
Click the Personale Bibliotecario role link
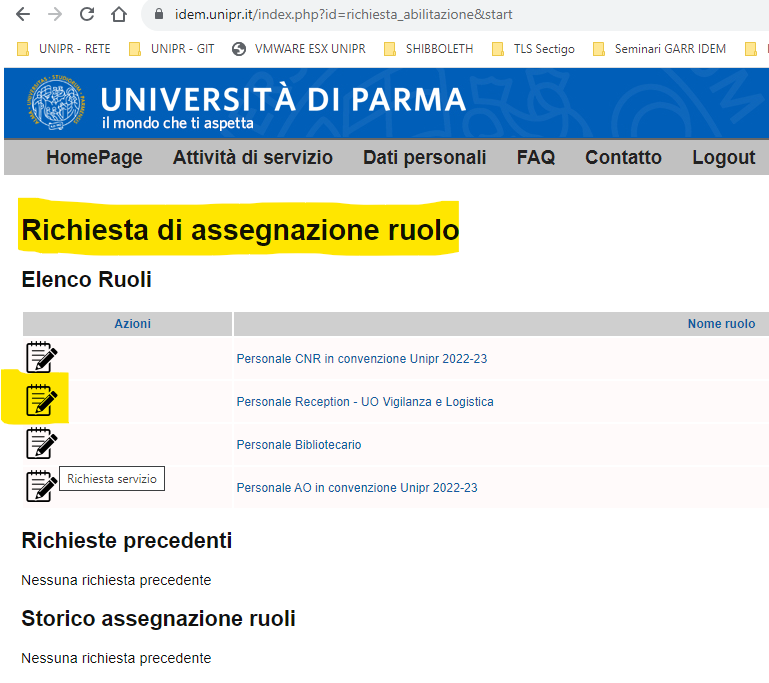tap(299, 445)
